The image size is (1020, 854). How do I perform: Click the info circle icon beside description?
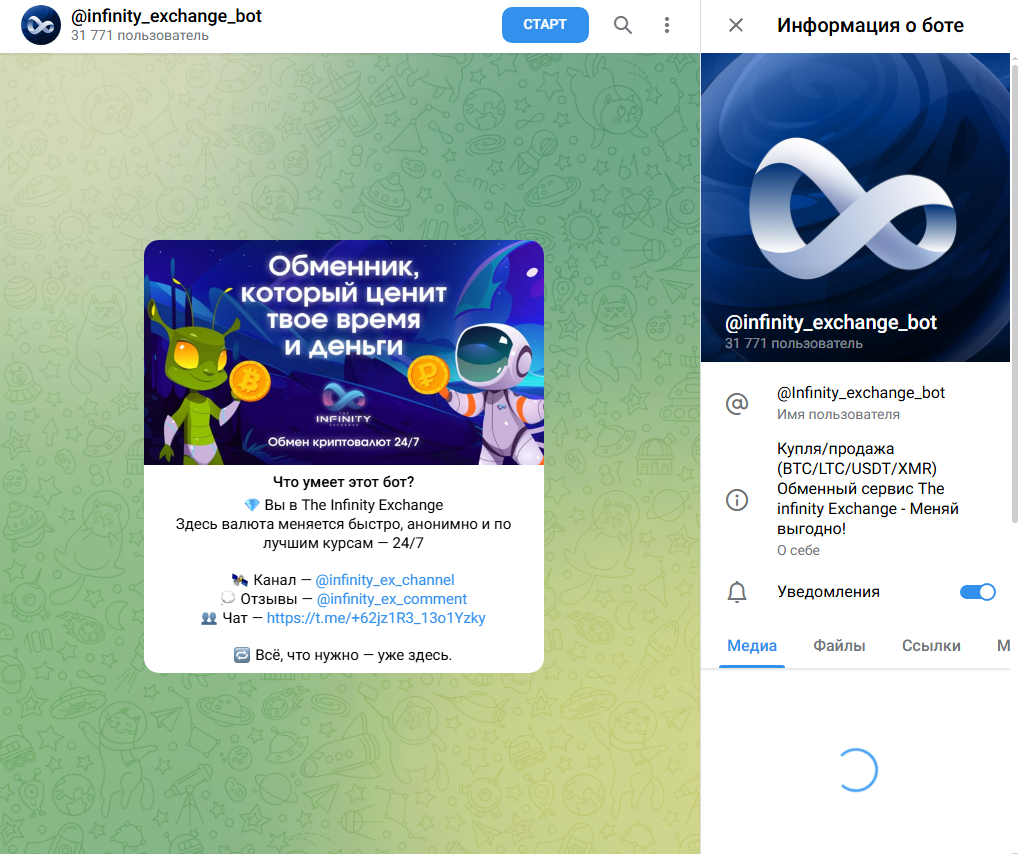pyautogui.click(x=737, y=500)
